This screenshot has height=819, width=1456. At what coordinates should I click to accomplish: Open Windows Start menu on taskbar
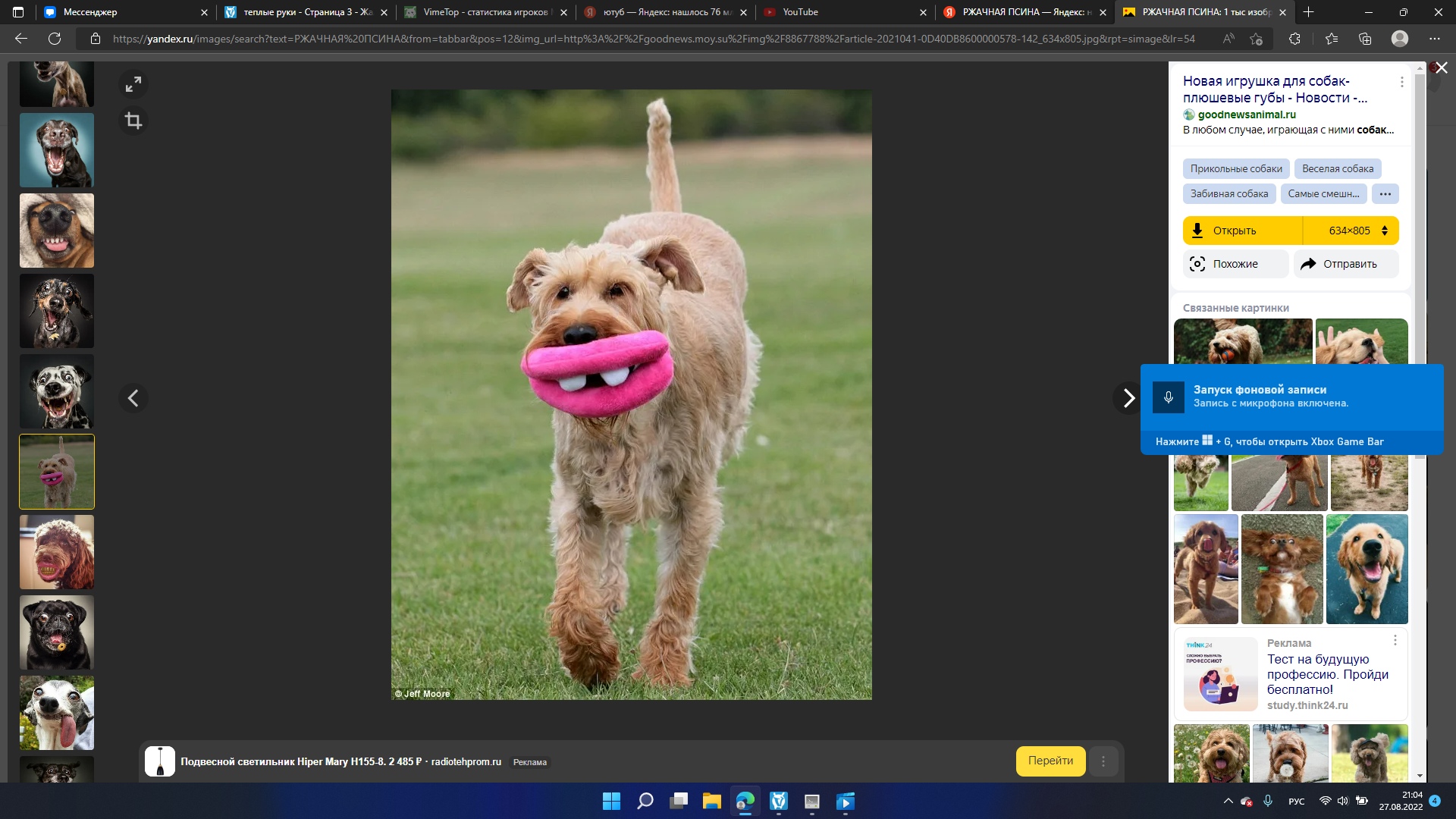(611, 802)
